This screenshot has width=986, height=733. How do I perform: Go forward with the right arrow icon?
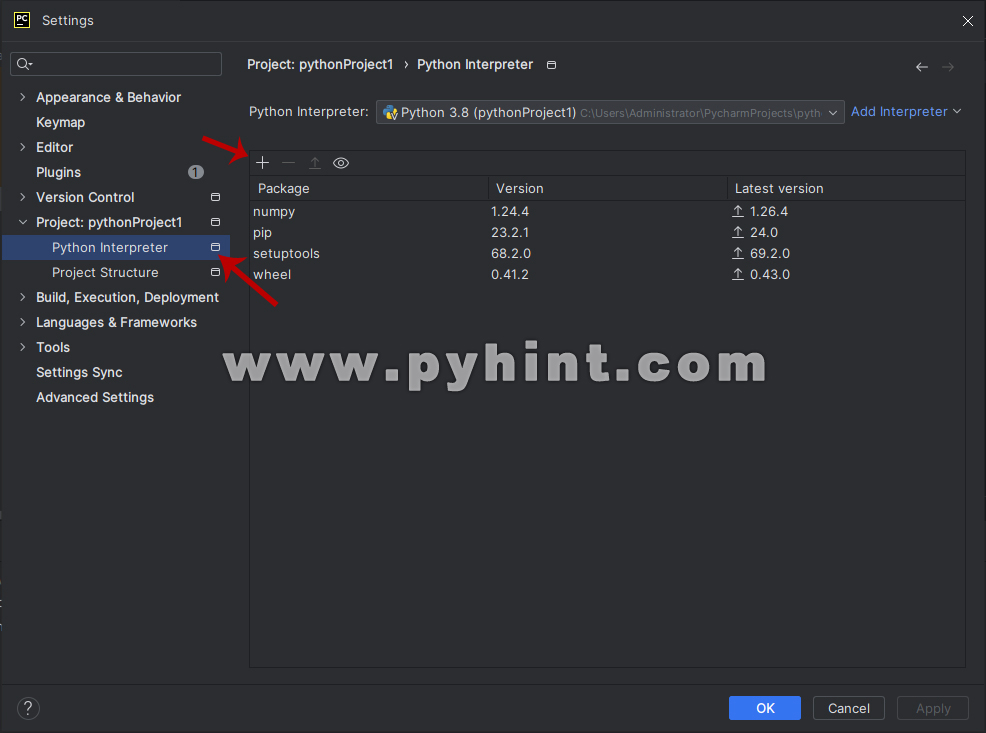pyautogui.click(x=948, y=67)
